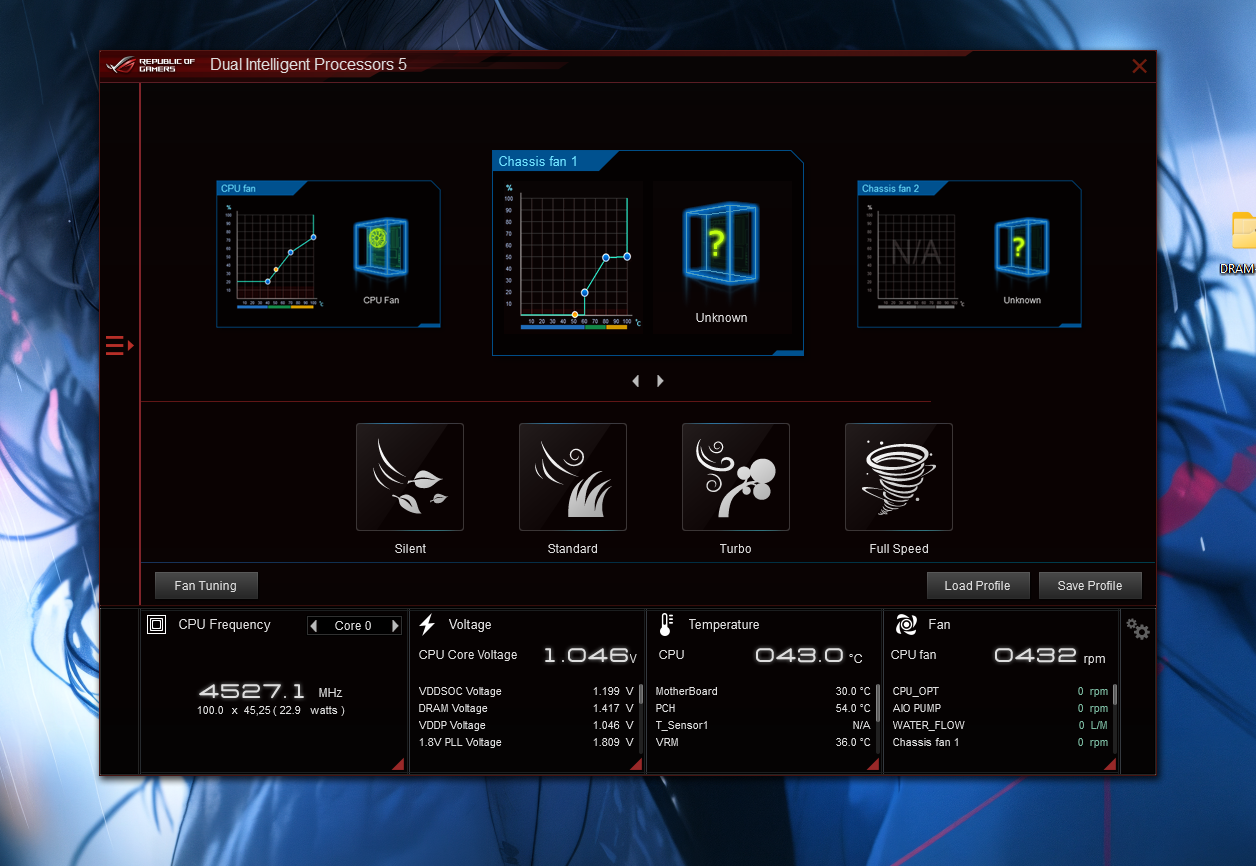The height and width of the screenshot is (866, 1256).
Task: Click the MotherBoard temperature row
Action: point(763,692)
